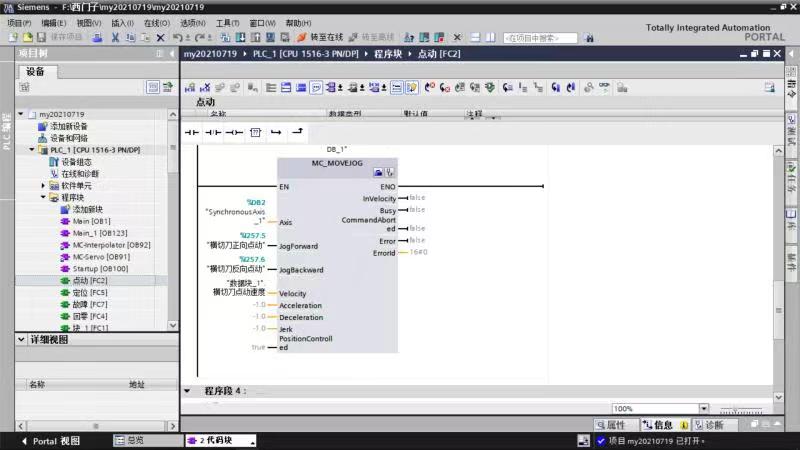
Task: Collapse the 详细视图 panel
Action: [x=21, y=339]
